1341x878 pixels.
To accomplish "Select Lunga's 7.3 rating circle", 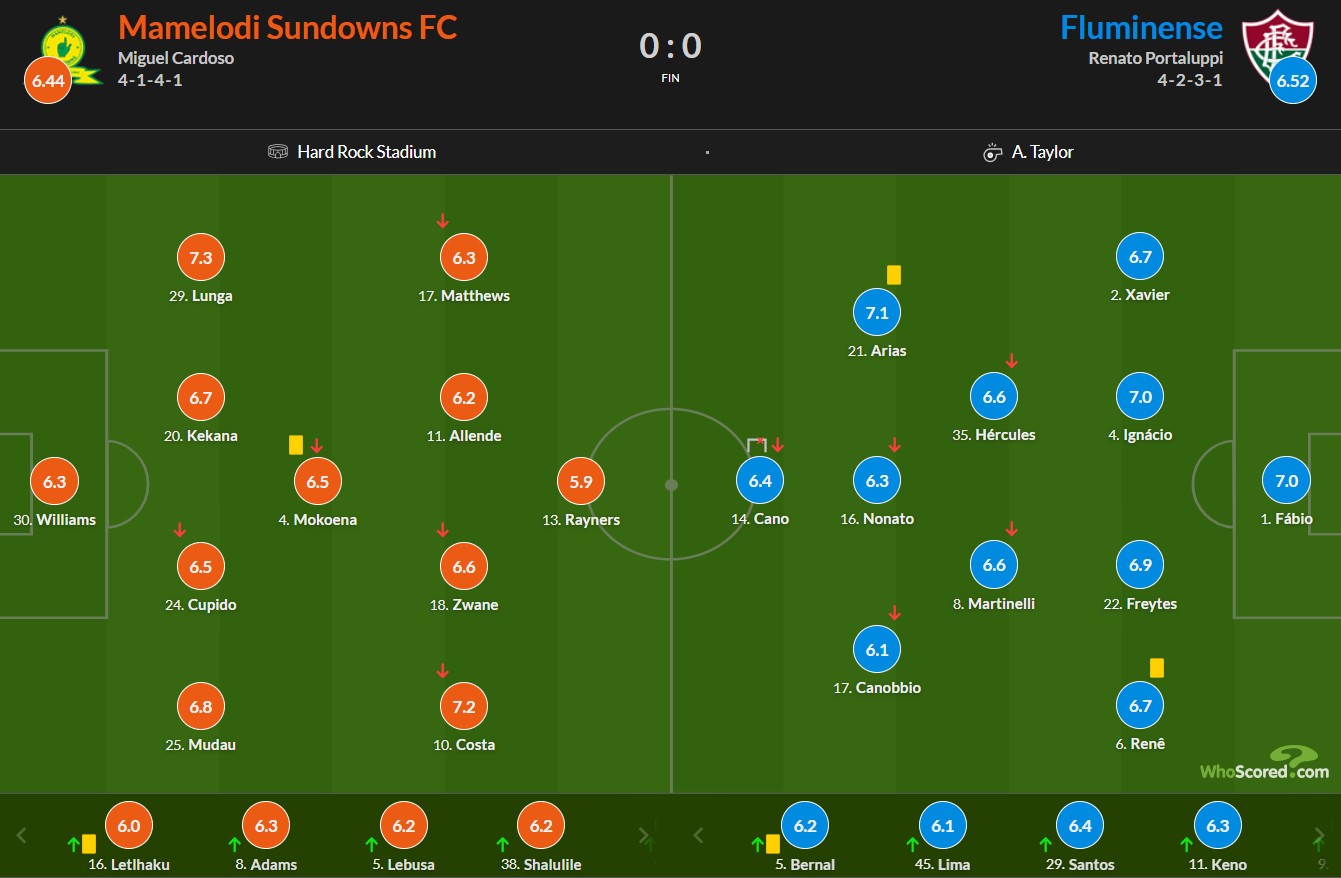I will [x=201, y=258].
